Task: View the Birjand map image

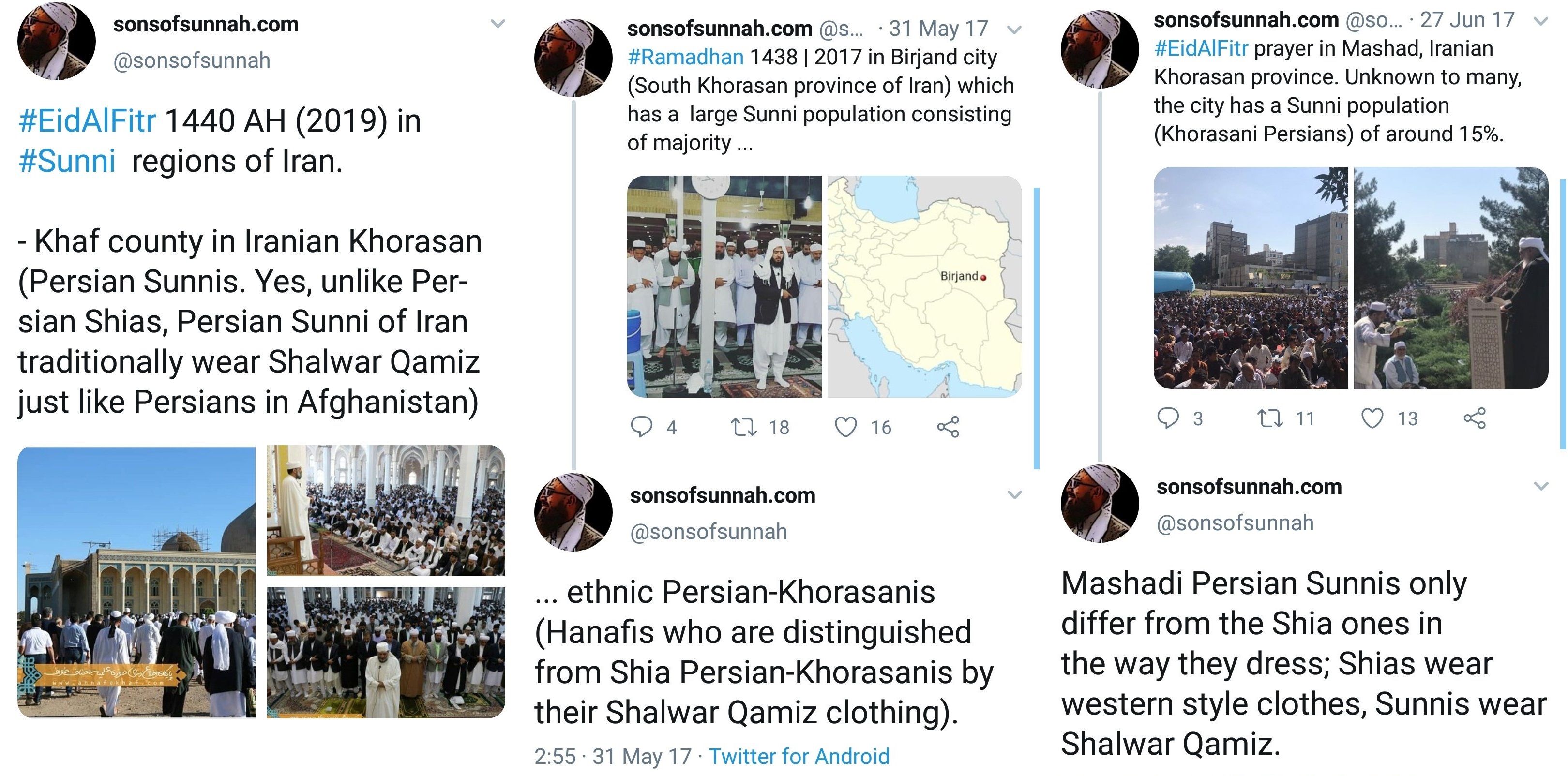Action: [924, 287]
